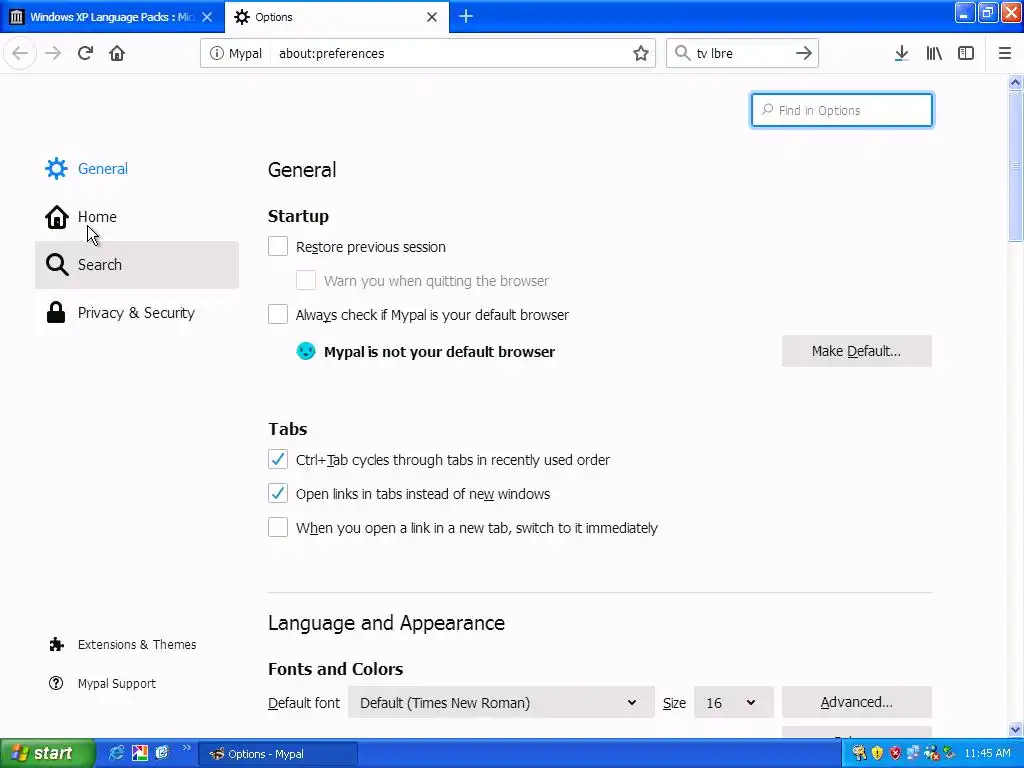Image resolution: width=1024 pixels, height=768 pixels.
Task: Close the Options tab
Action: [x=432, y=17]
